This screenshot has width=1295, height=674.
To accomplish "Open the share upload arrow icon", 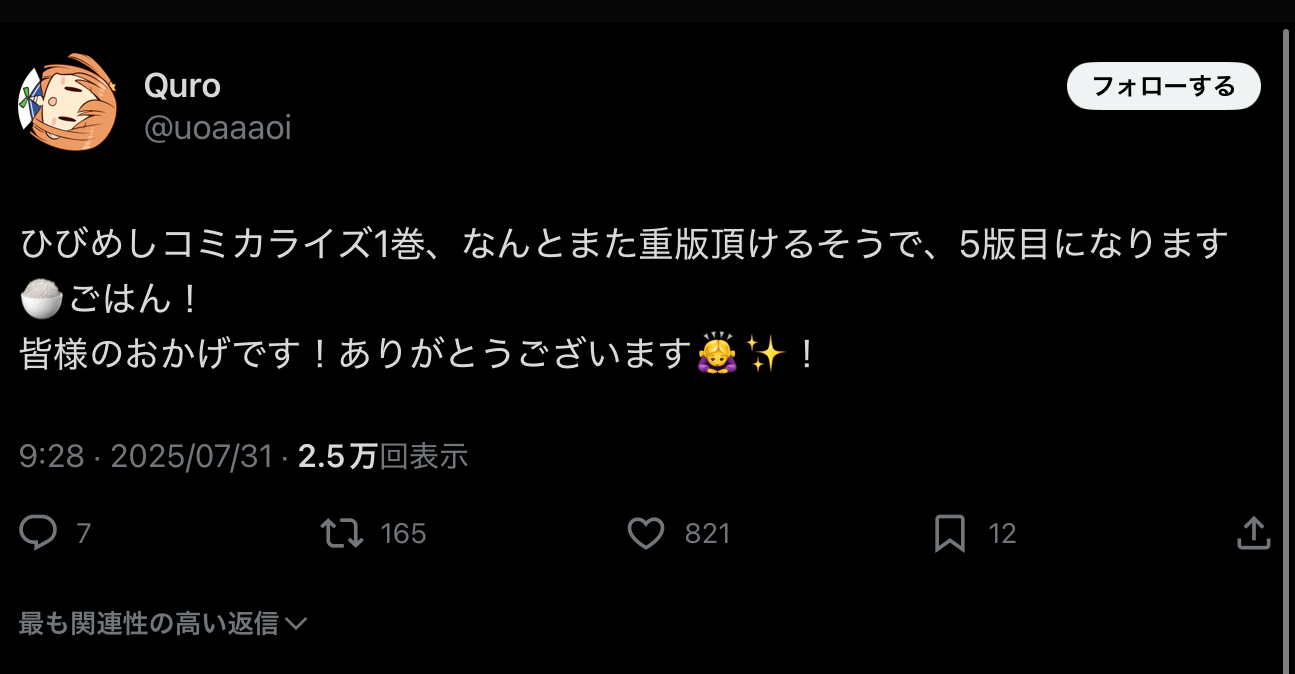I will point(1253,533).
